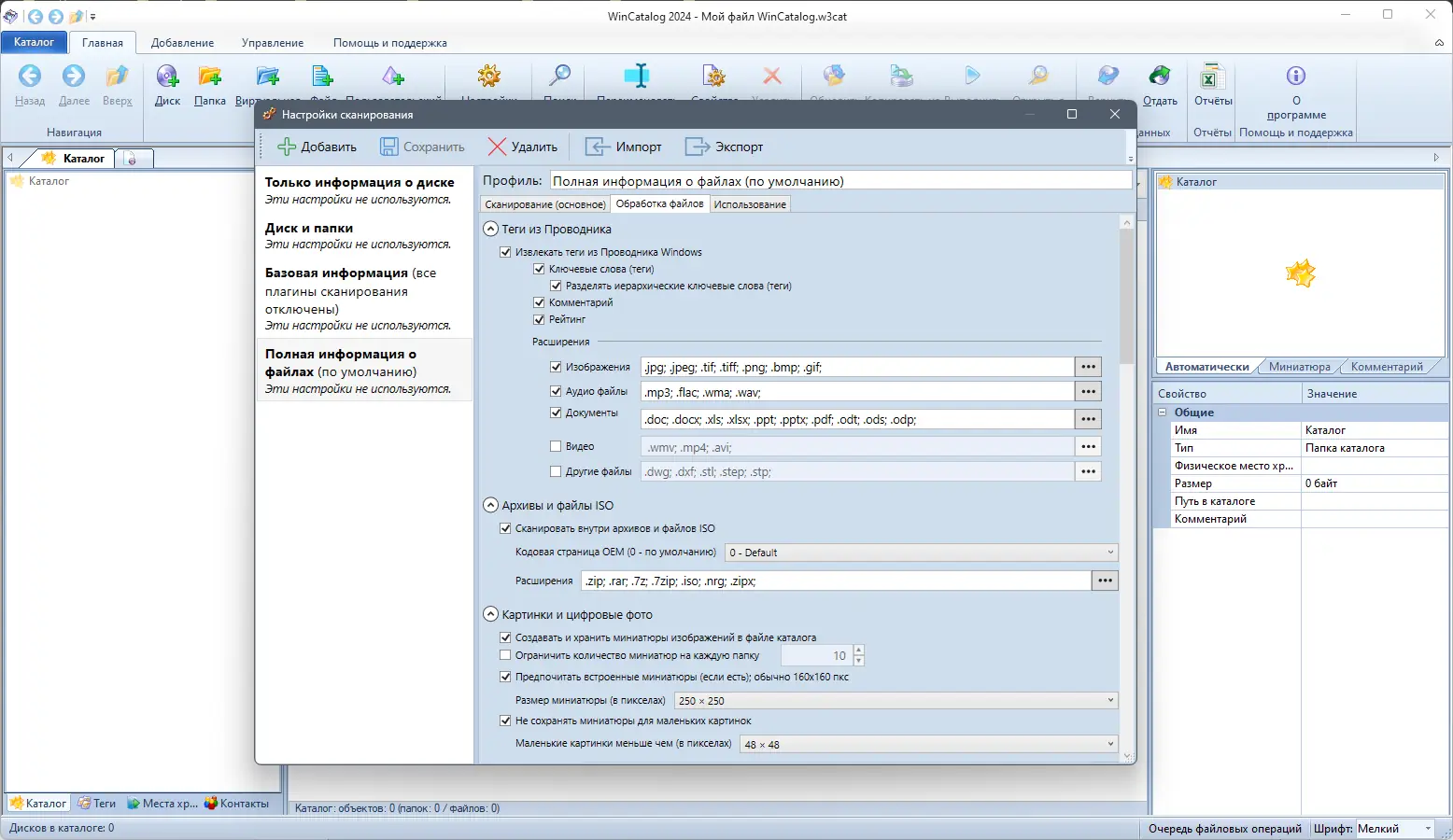Image resolution: width=1453 pixels, height=840 pixels.
Task: Uncheck Ключевые слова (теги) checkbox
Action: pyautogui.click(x=539, y=269)
